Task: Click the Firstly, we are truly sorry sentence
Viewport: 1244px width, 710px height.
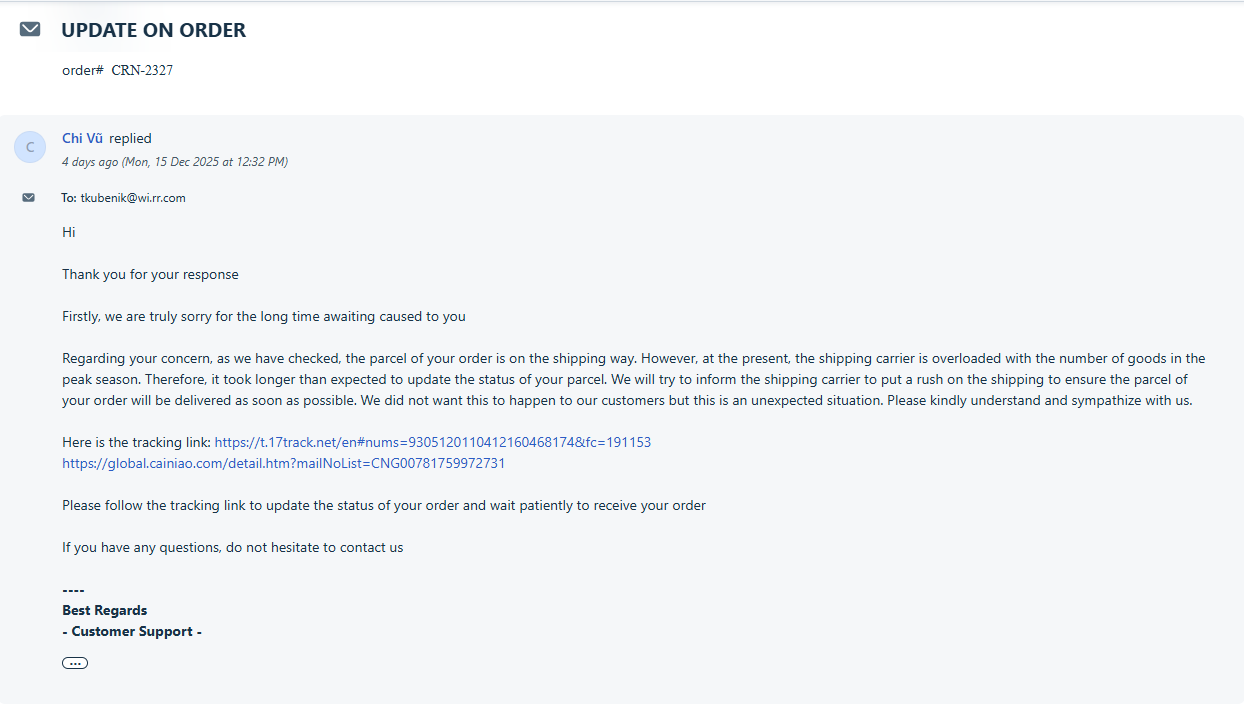Action: (264, 316)
